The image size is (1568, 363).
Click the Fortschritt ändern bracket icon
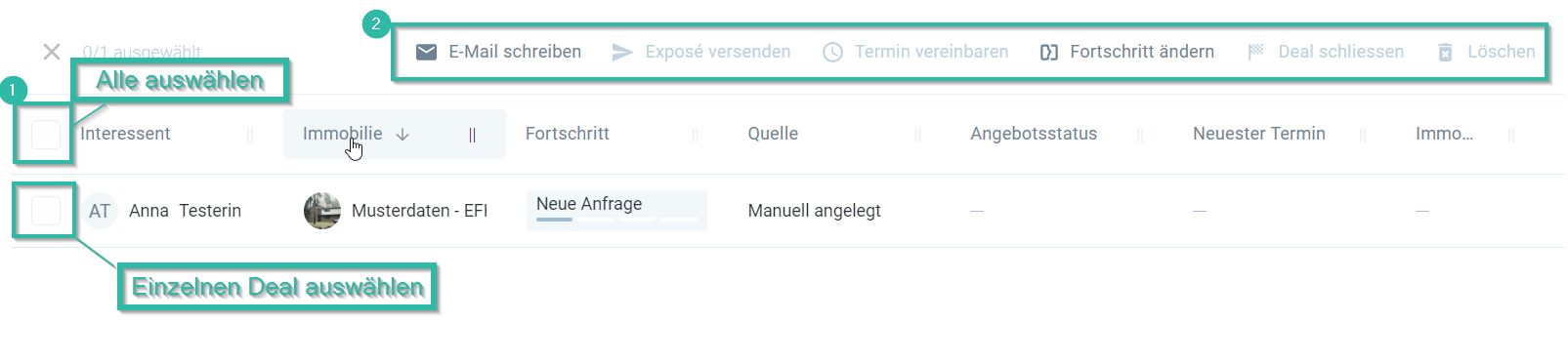(x=1049, y=52)
